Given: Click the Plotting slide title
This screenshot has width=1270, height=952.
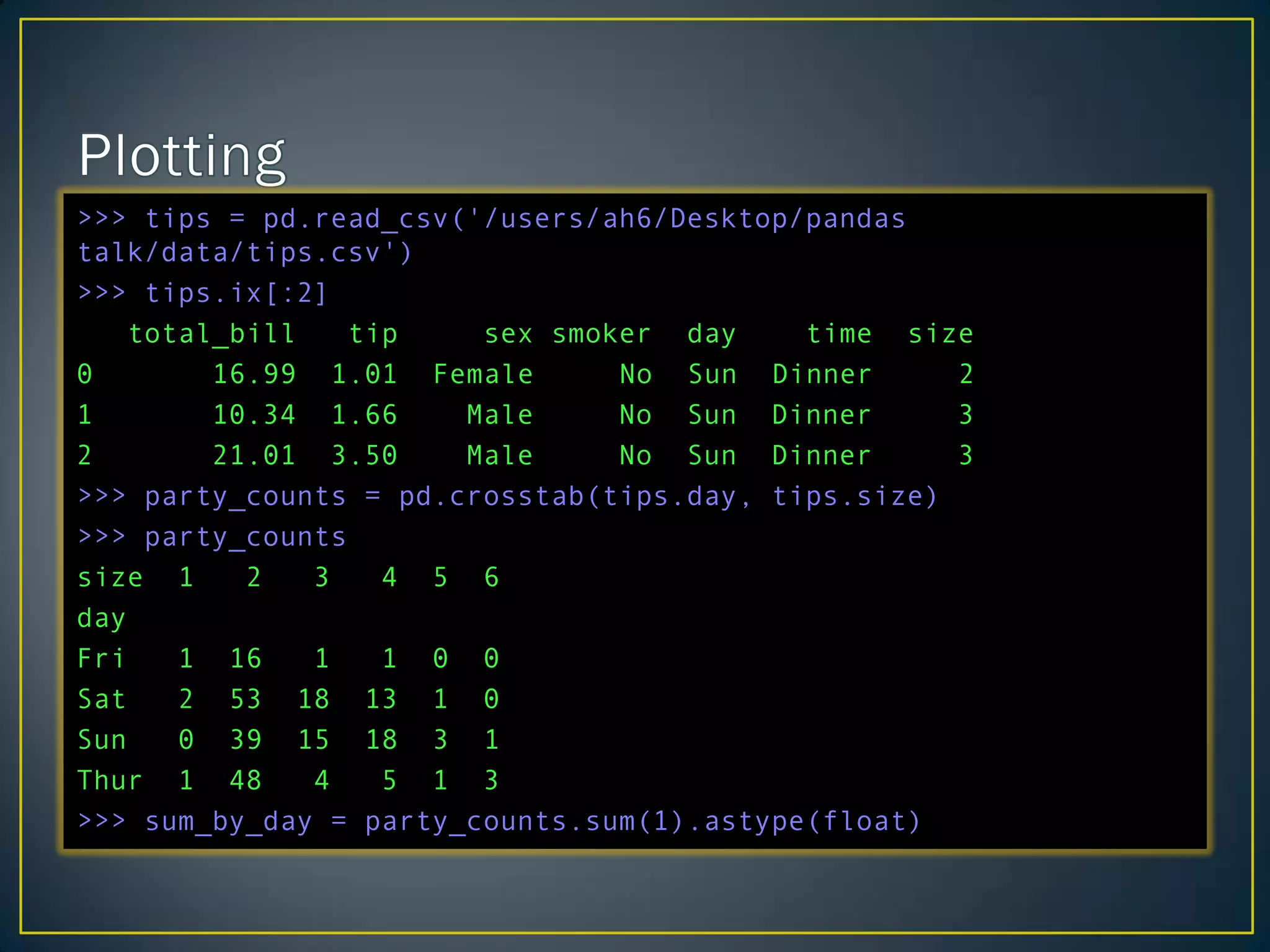Looking at the screenshot, I should [181, 155].
